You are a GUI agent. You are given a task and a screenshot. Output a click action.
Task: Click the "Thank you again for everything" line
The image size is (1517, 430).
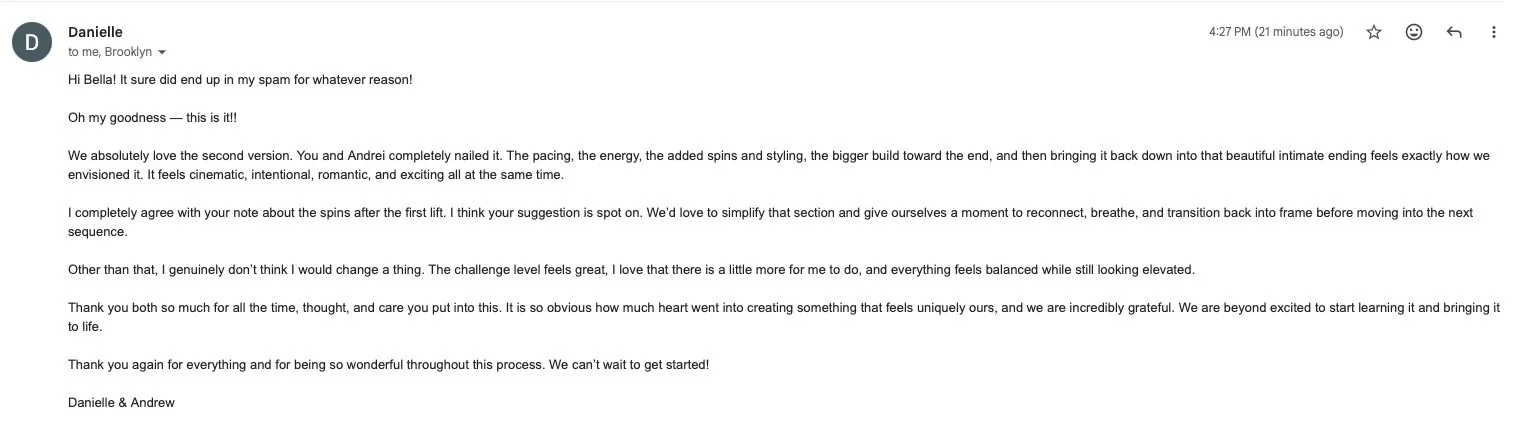pos(388,365)
